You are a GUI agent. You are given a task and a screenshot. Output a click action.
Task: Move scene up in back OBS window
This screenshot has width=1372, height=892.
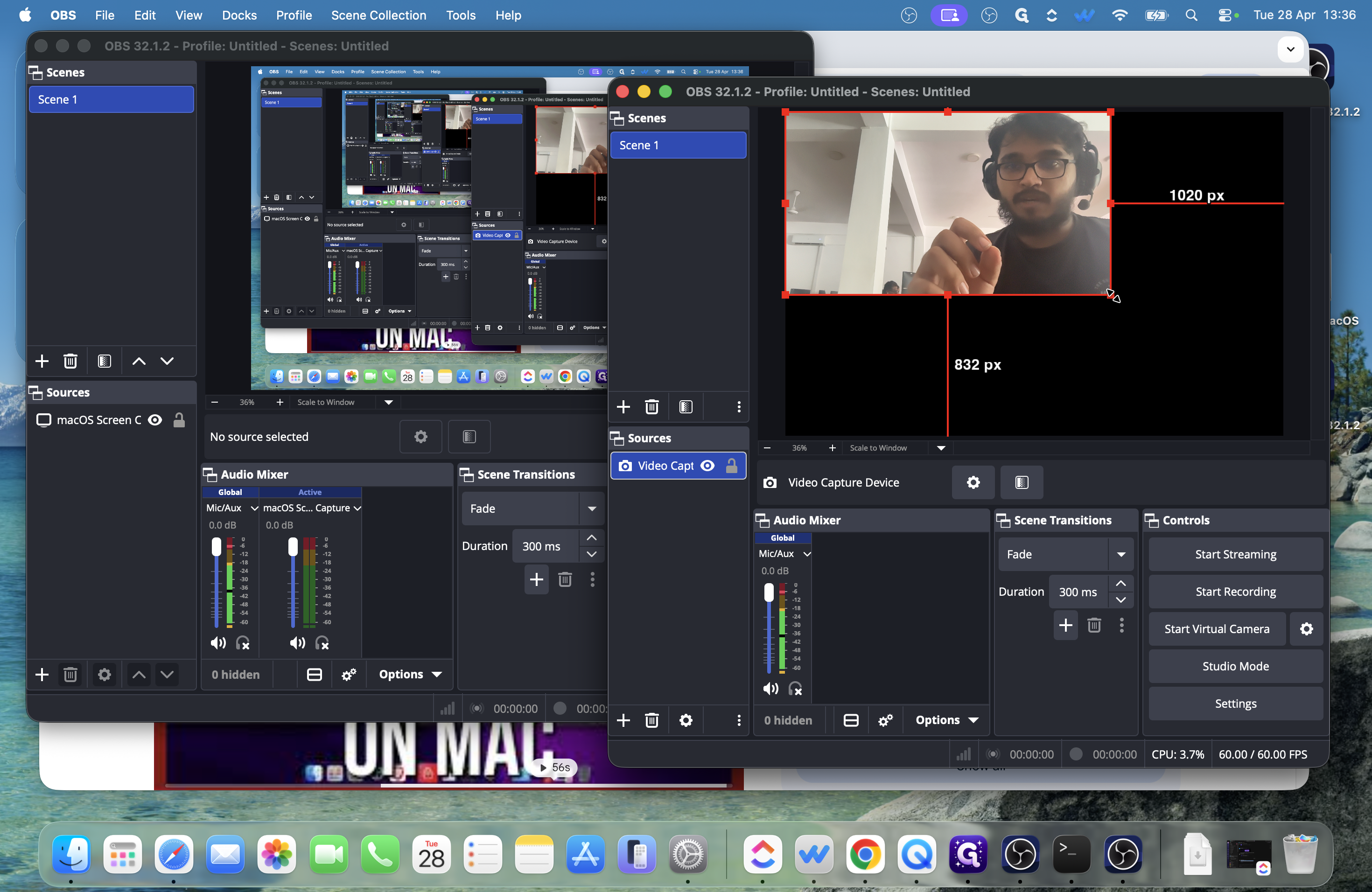click(138, 361)
